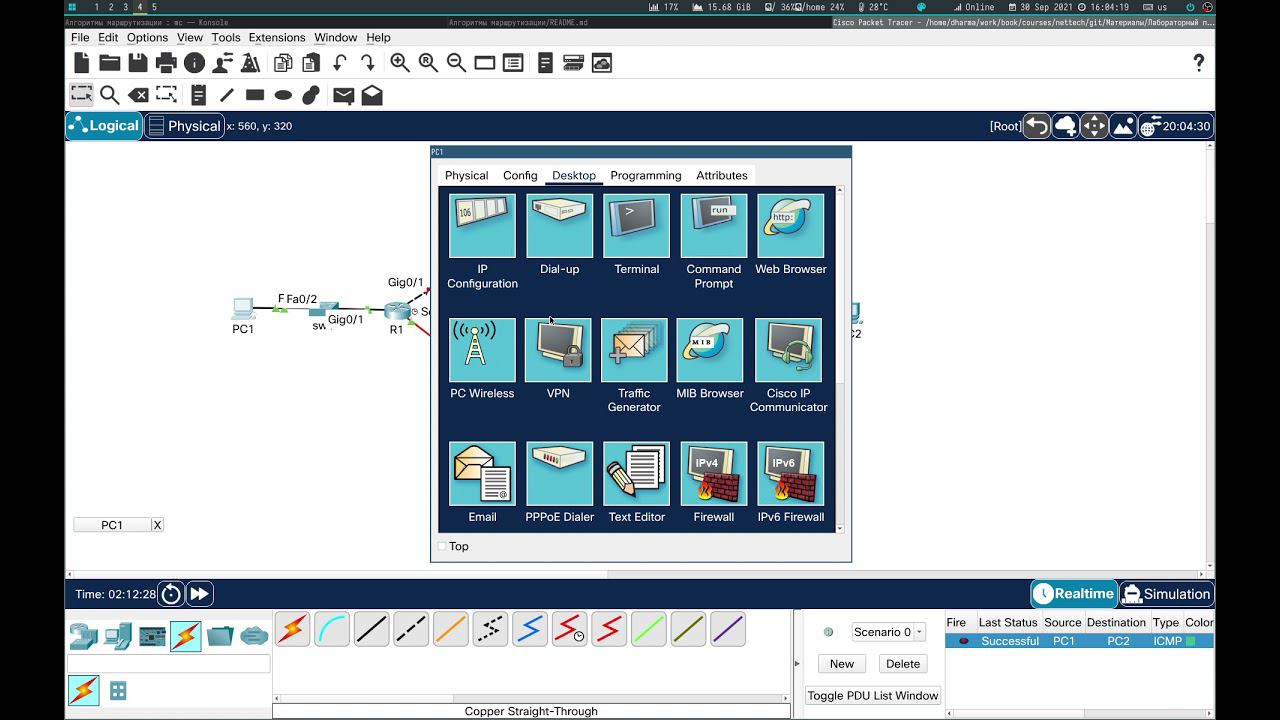Toggle the Top checkbox in PC1 window
Screen dimensions: 1280x720
[442, 546]
